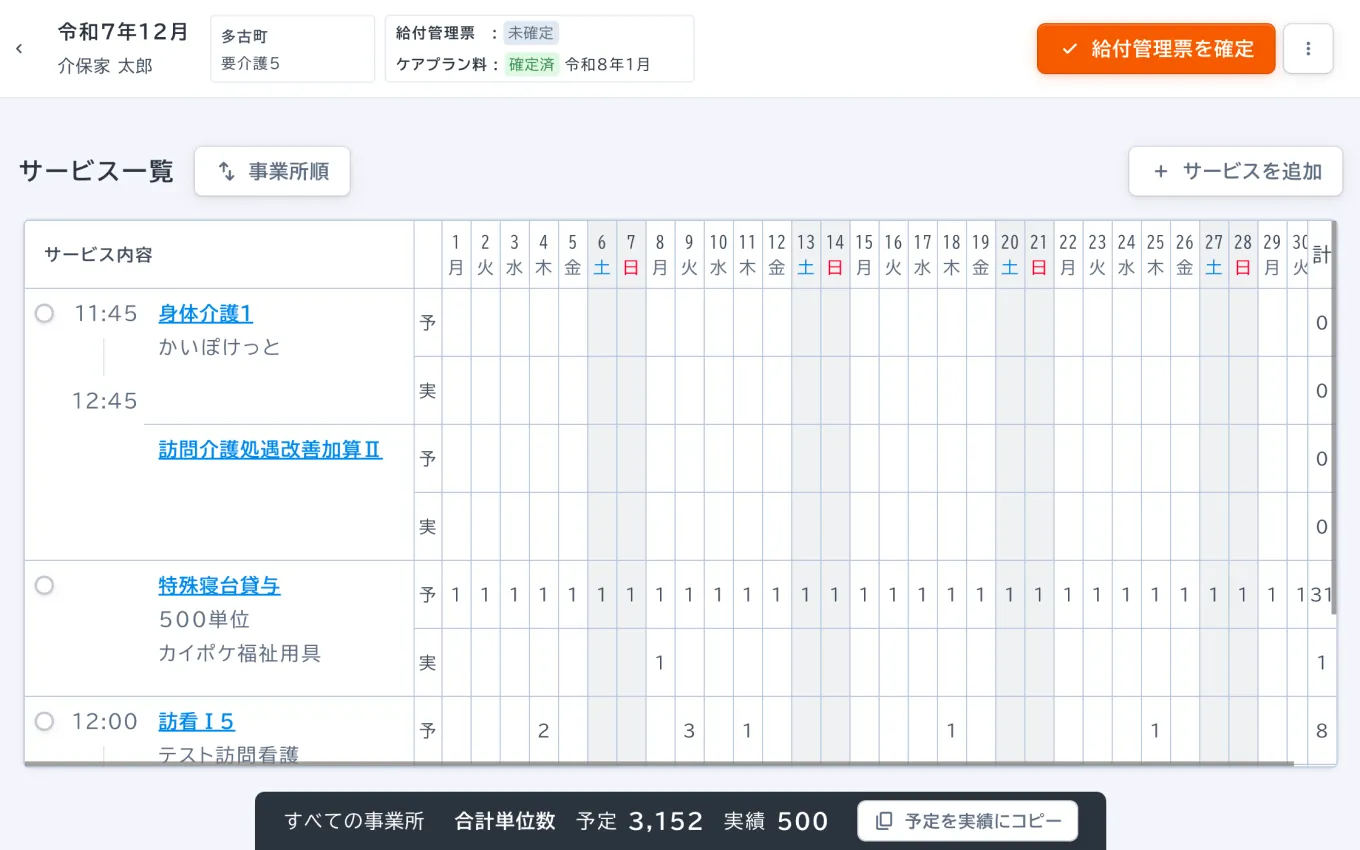Open the 訪問介護処遇改善加算Ⅱ link
The height and width of the screenshot is (850, 1360).
pyautogui.click(x=270, y=451)
